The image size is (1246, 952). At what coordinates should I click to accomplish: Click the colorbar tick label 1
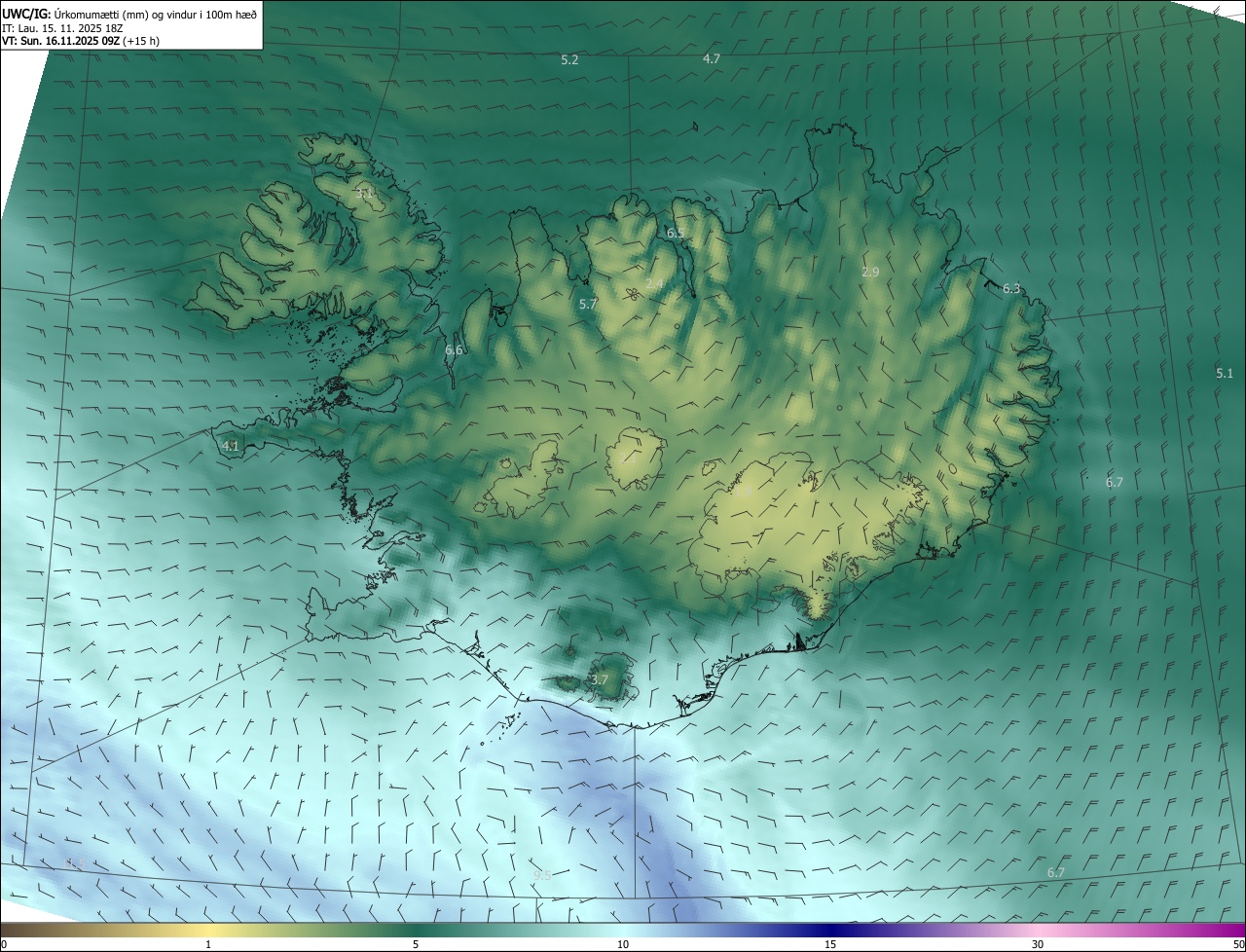(208, 944)
